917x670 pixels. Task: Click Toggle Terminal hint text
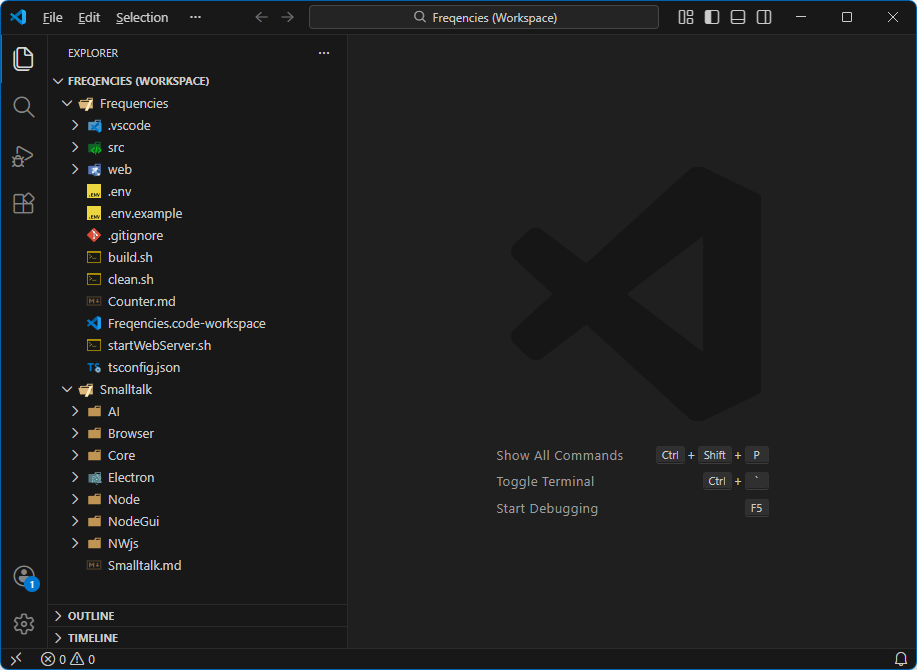(x=545, y=482)
